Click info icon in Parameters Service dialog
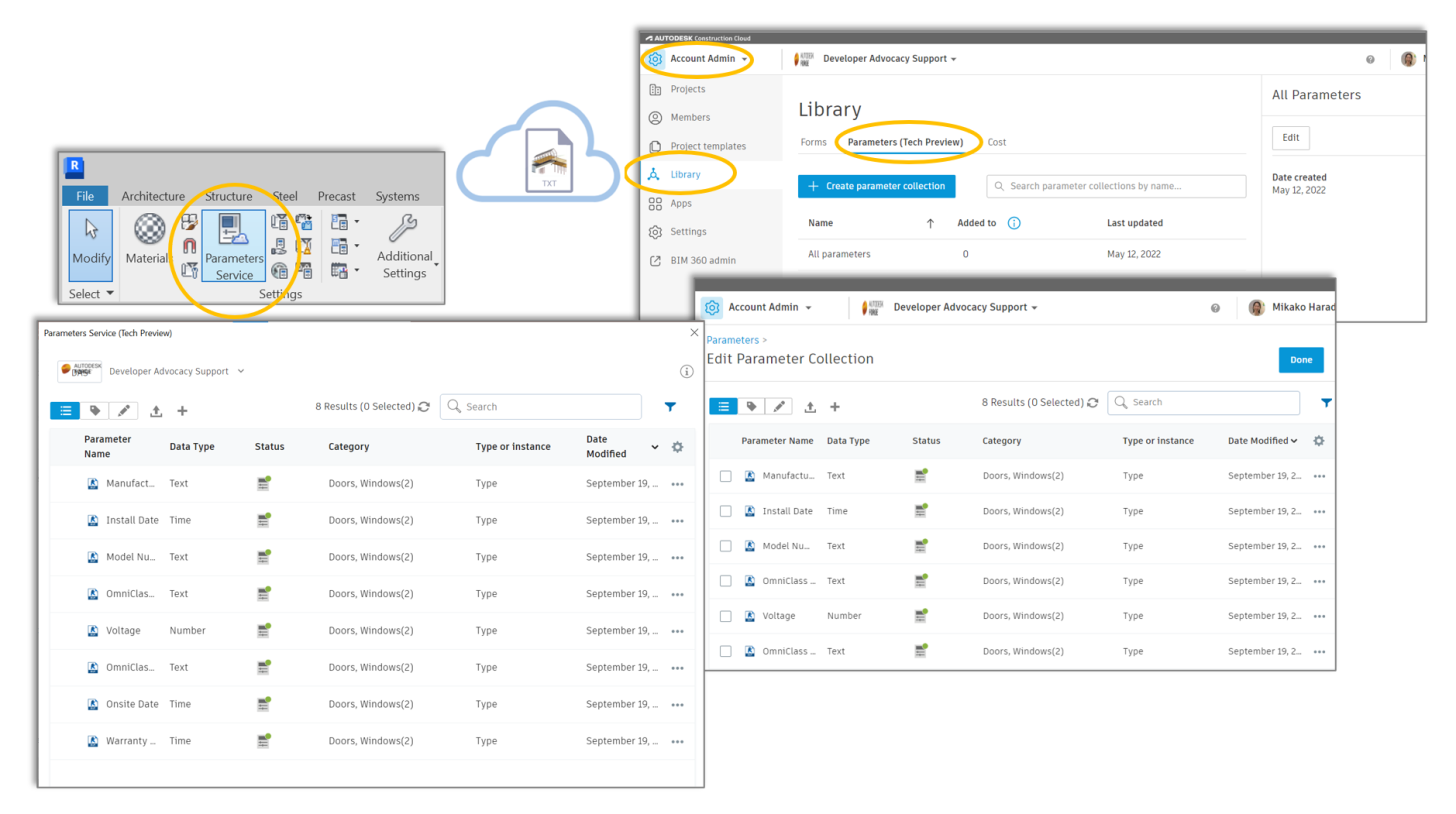This screenshot has width=1456, height=814. [x=686, y=372]
